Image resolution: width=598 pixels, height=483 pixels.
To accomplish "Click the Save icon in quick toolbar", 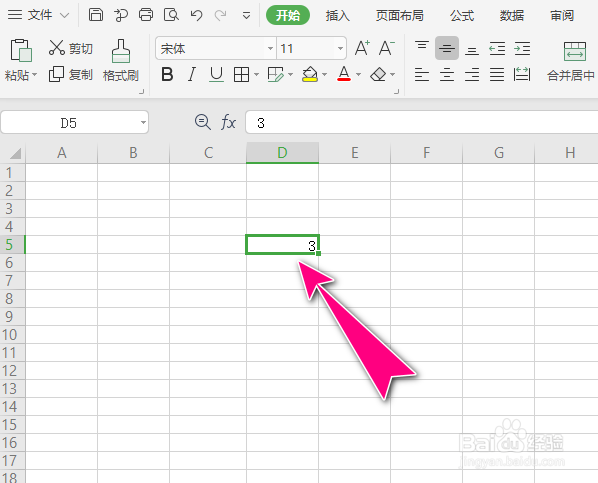I will [x=96, y=15].
